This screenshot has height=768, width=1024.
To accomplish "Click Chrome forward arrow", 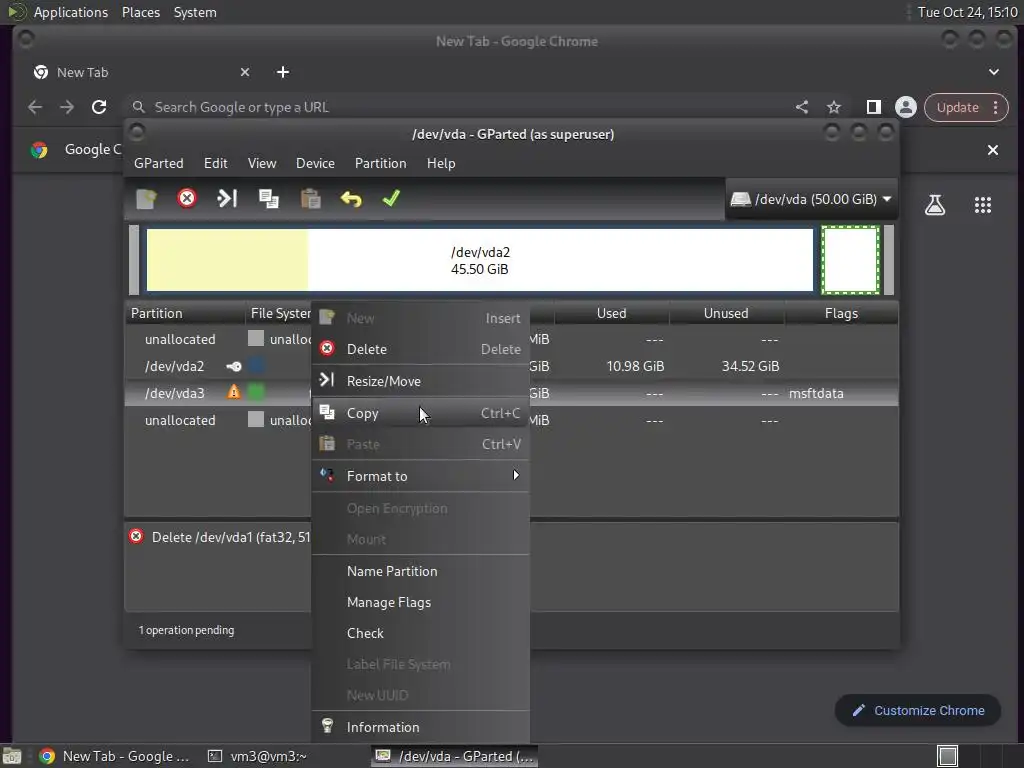I will (x=67, y=107).
